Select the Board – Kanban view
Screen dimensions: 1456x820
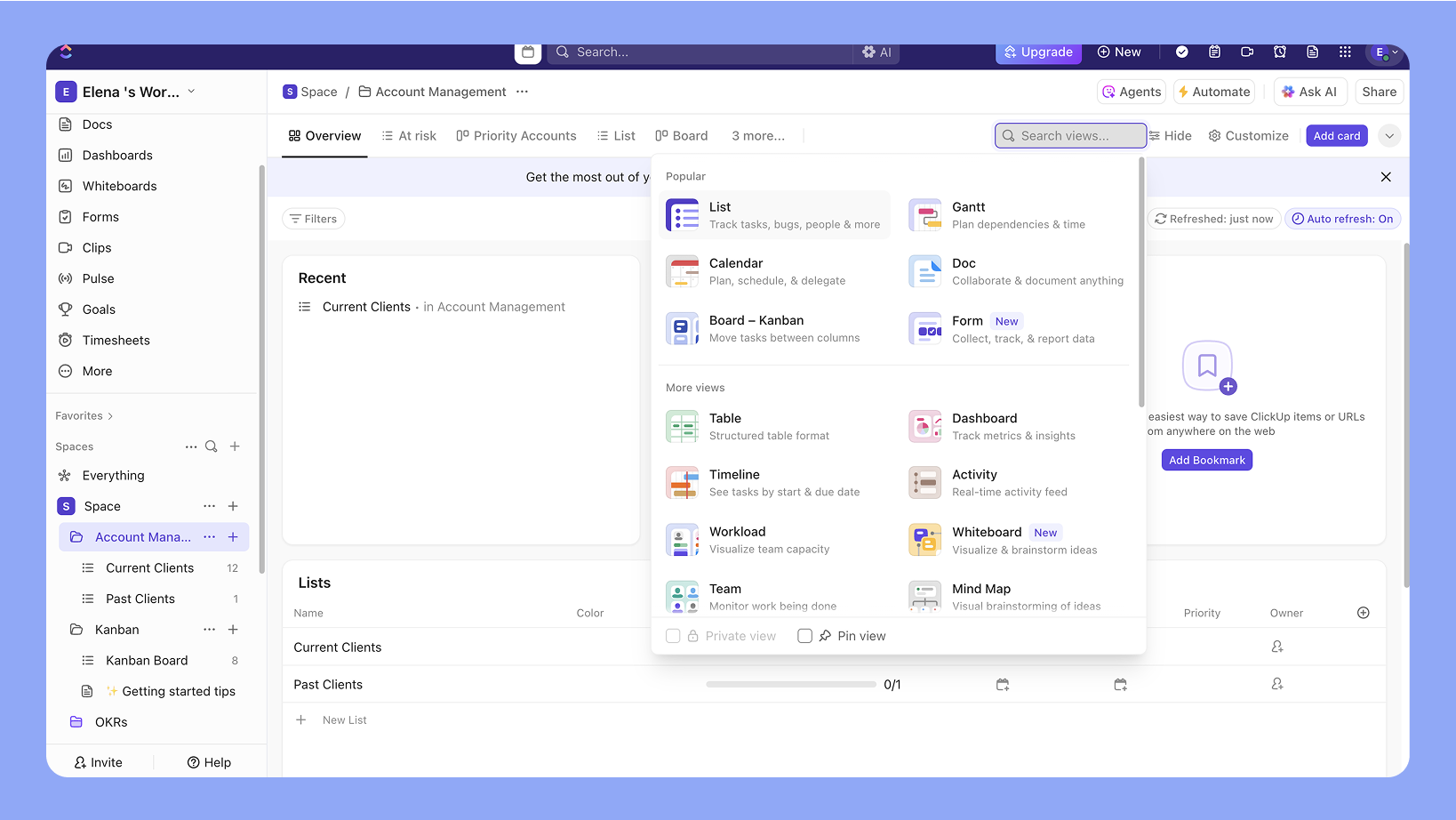[775, 328]
